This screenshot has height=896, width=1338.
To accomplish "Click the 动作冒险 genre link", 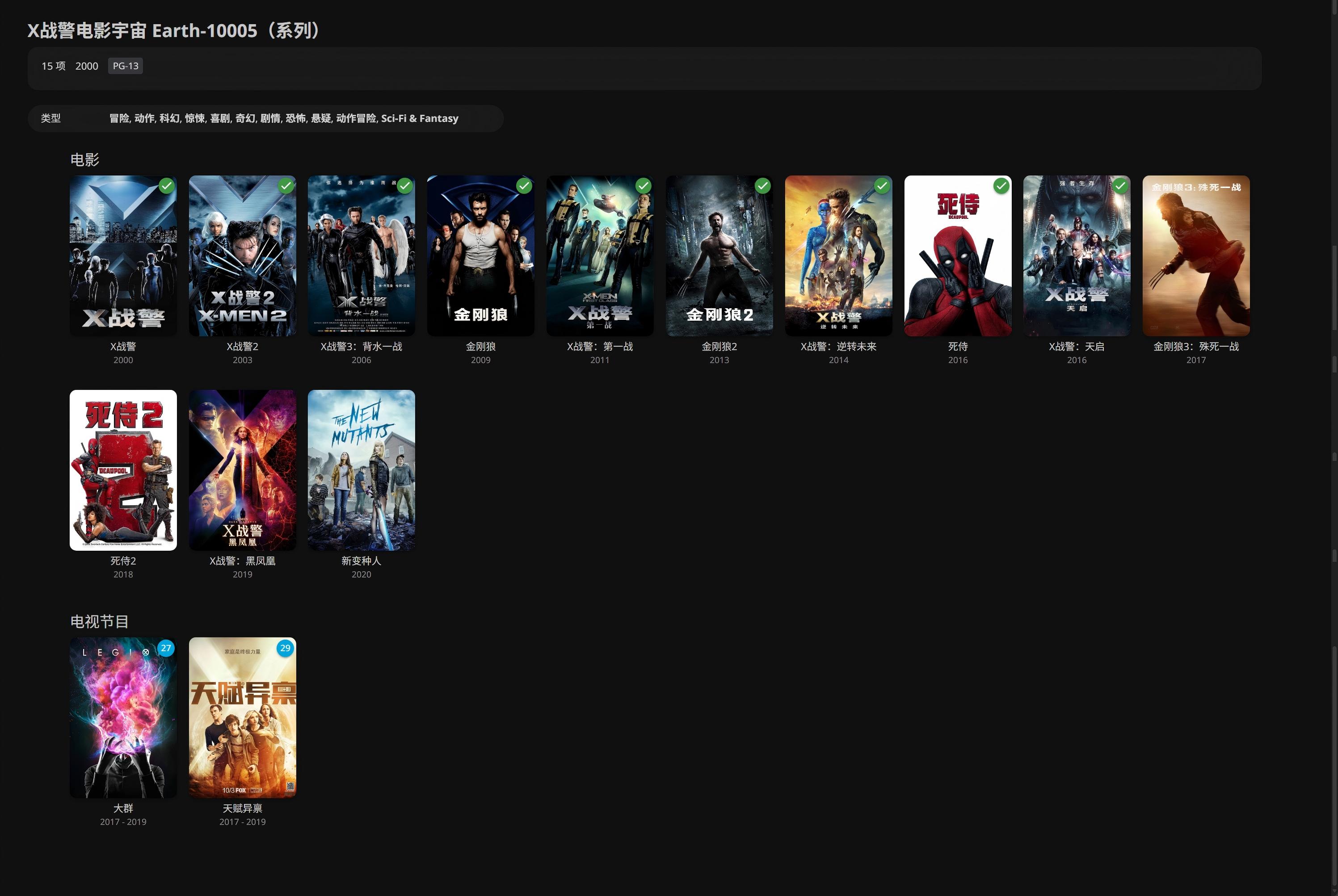I will tap(356, 118).
